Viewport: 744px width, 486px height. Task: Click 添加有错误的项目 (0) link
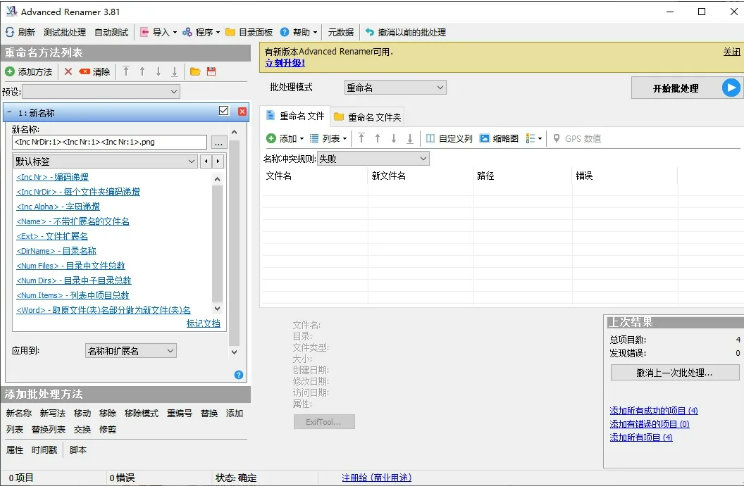click(650, 424)
